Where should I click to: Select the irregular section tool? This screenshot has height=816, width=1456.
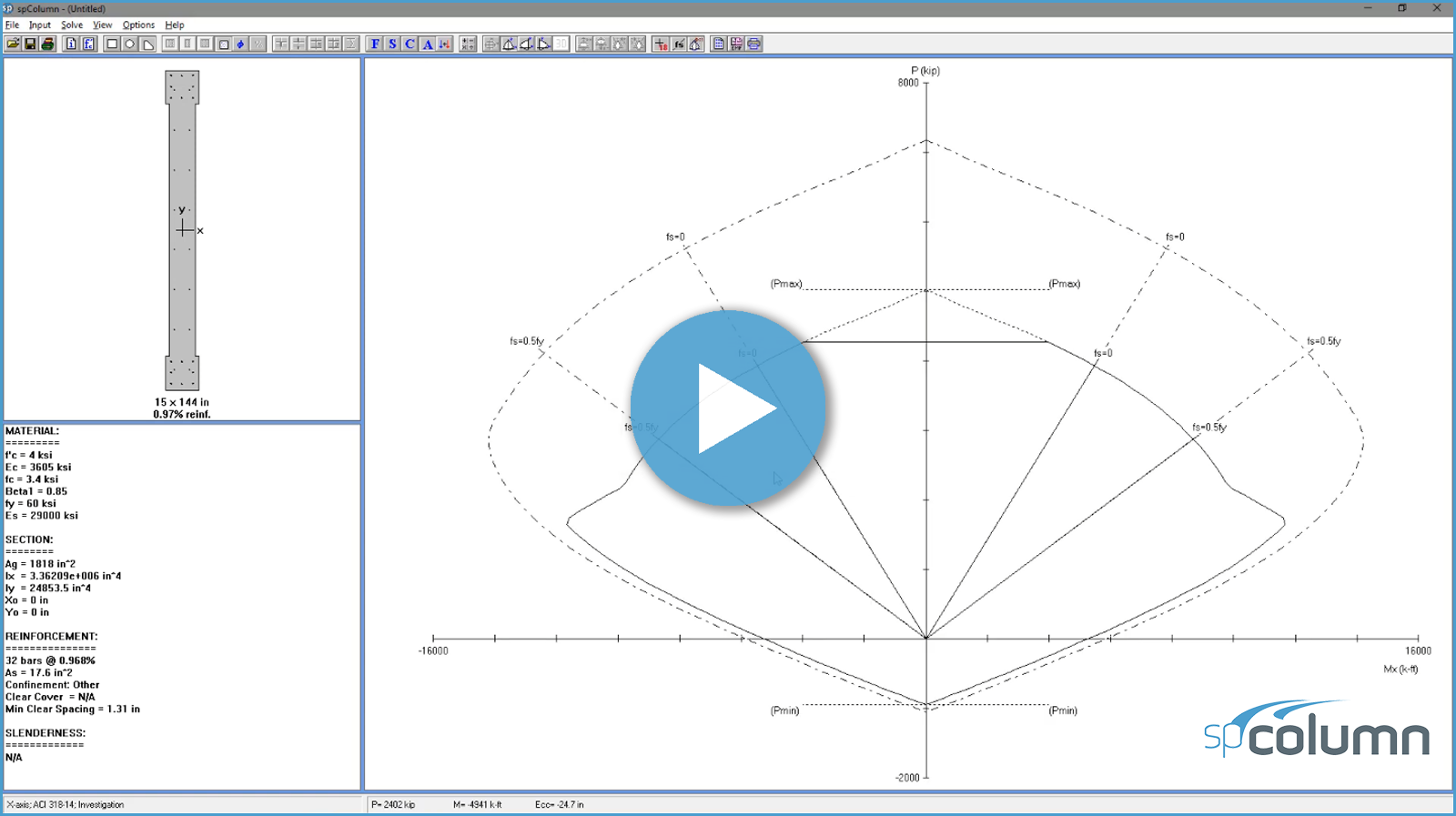coord(147,44)
